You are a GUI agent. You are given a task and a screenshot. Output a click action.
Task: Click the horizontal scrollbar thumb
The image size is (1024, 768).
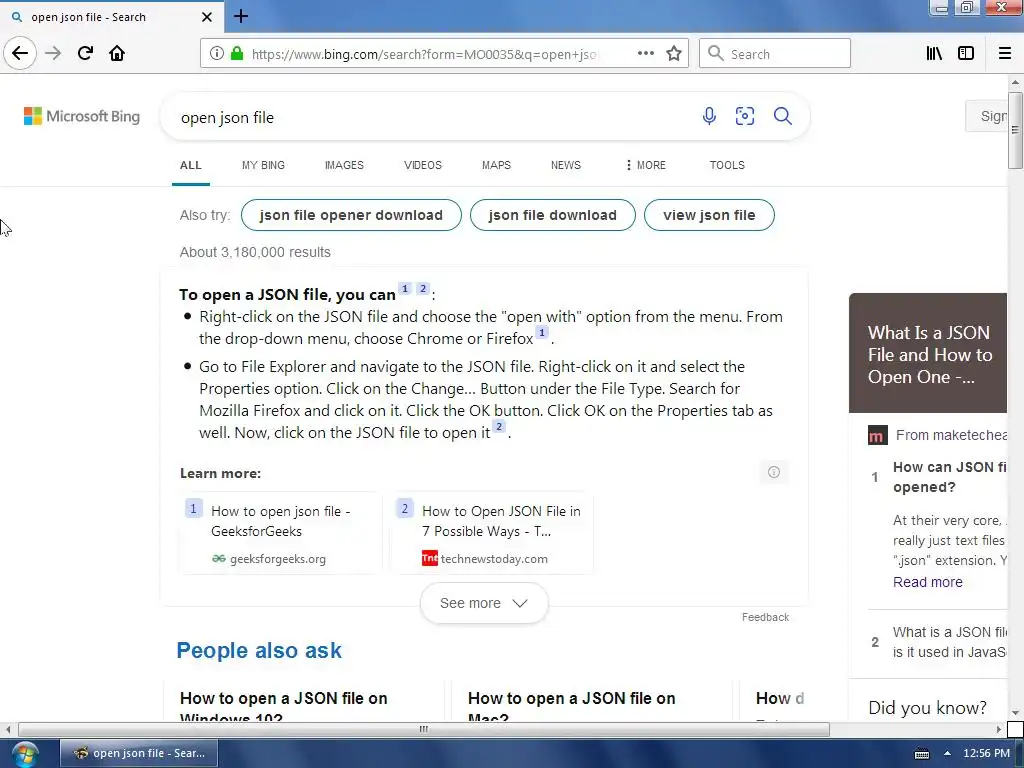[x=424, y=729]
